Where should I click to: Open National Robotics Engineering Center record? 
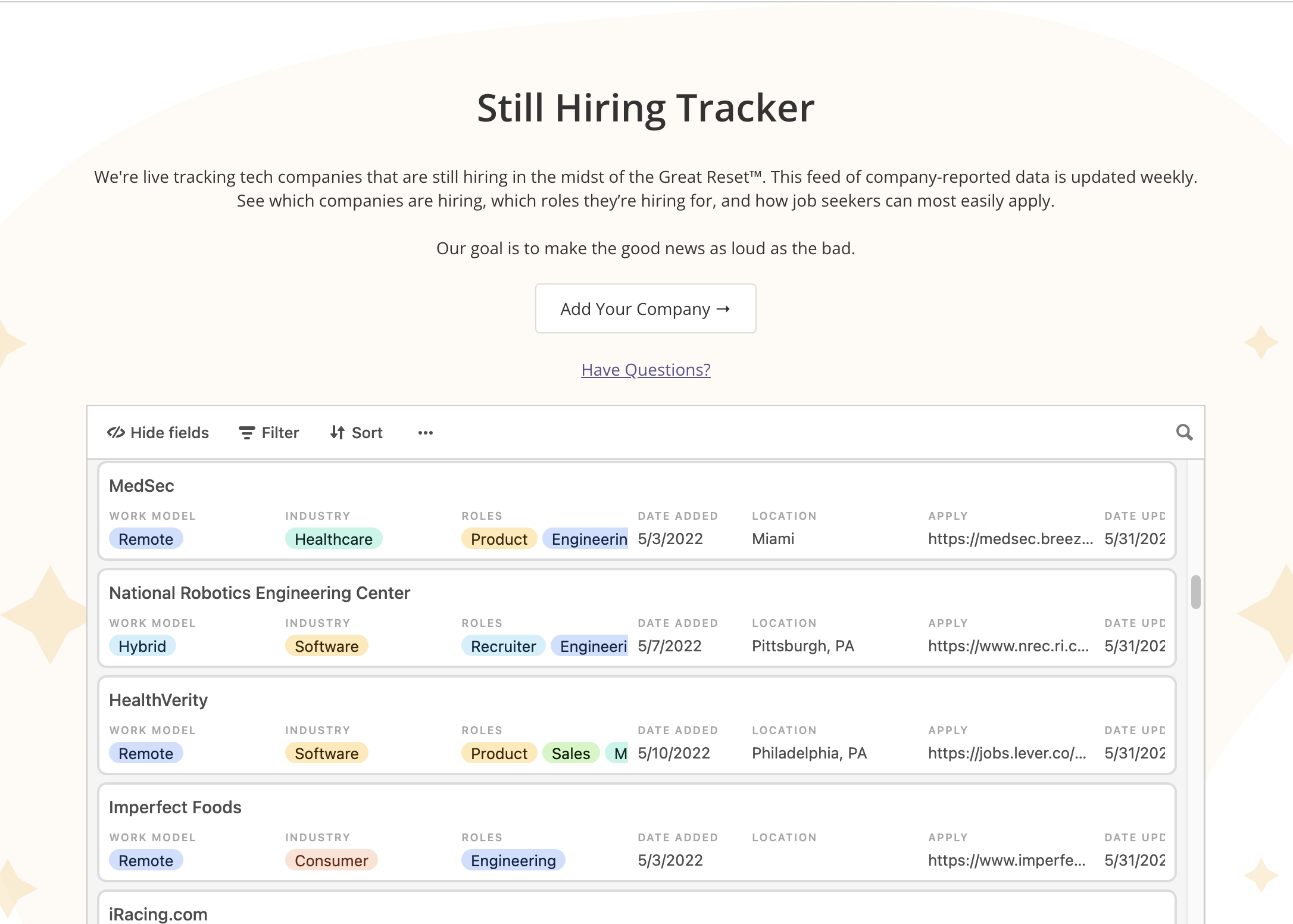[260, 593]
